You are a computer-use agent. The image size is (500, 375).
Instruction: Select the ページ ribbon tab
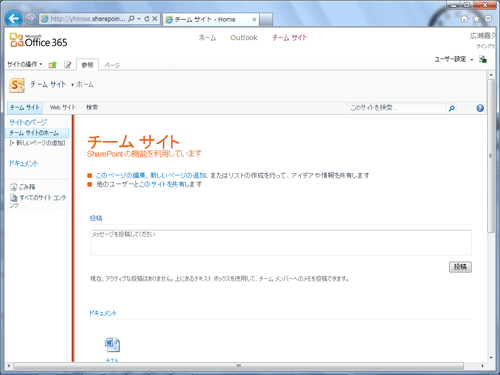pos(112,65)
